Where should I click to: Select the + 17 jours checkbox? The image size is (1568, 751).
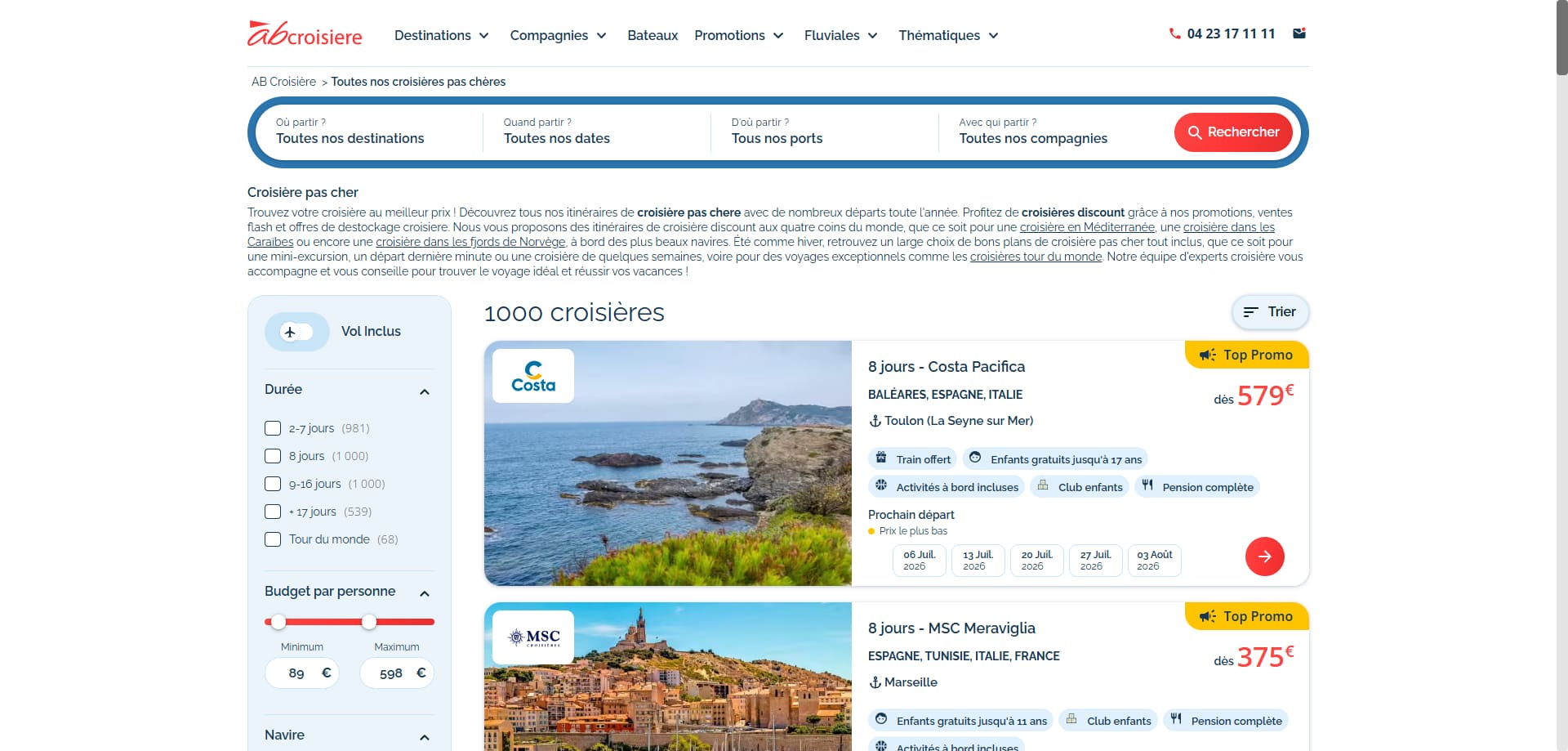[x=273, y=512]
